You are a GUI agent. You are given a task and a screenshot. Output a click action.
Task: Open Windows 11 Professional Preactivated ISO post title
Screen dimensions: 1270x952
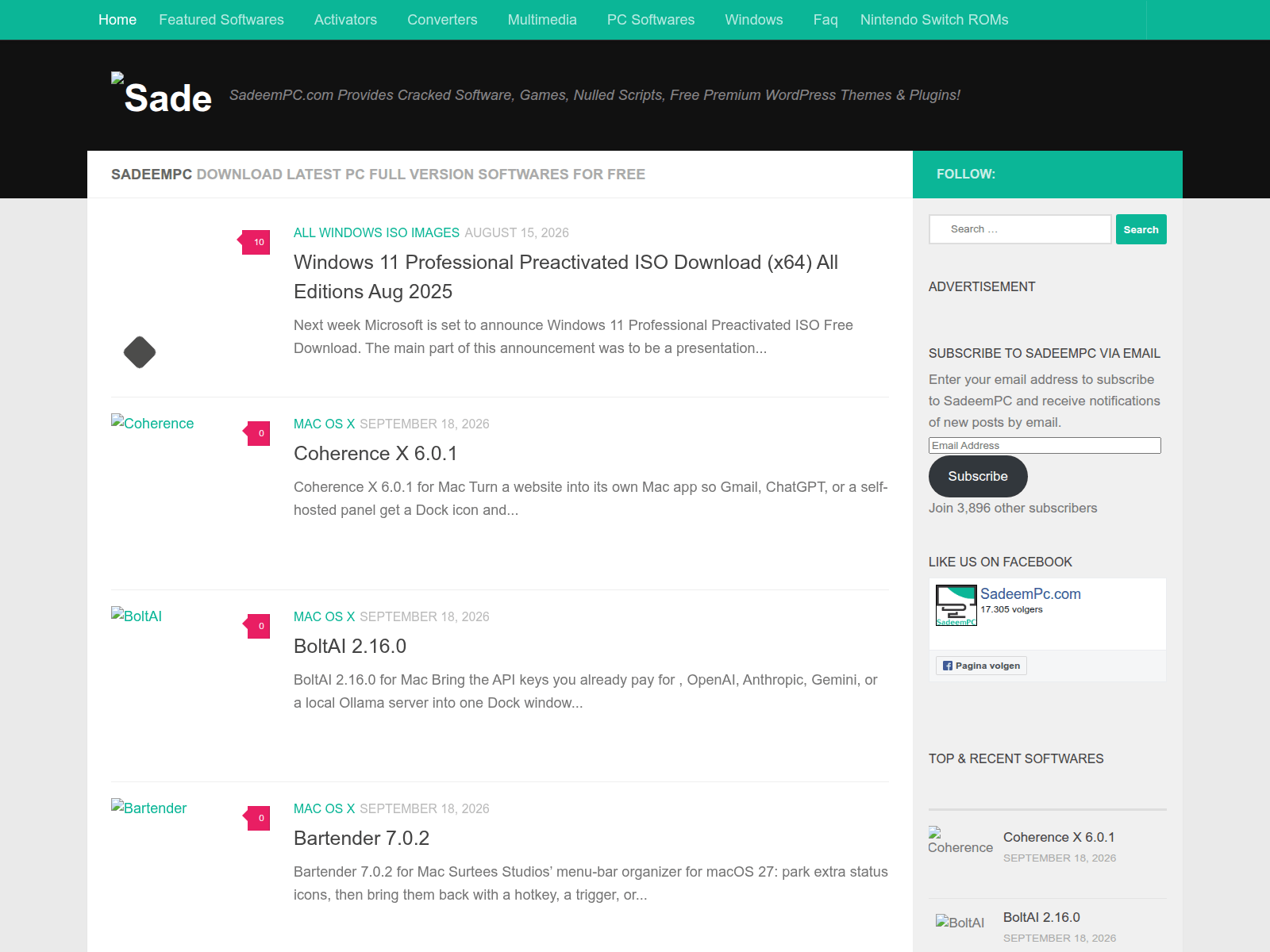(x=566, y=277)
